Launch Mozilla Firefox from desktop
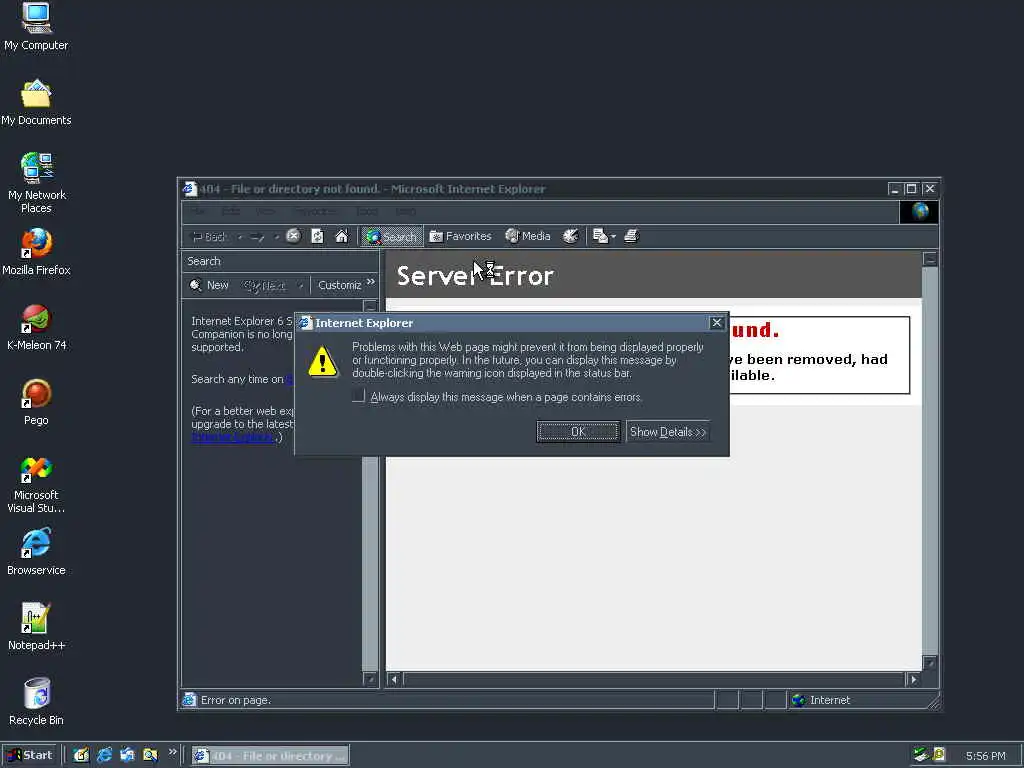Viewport: 1024px width, 768px height. pyautogui.click(x=36, y=252)
